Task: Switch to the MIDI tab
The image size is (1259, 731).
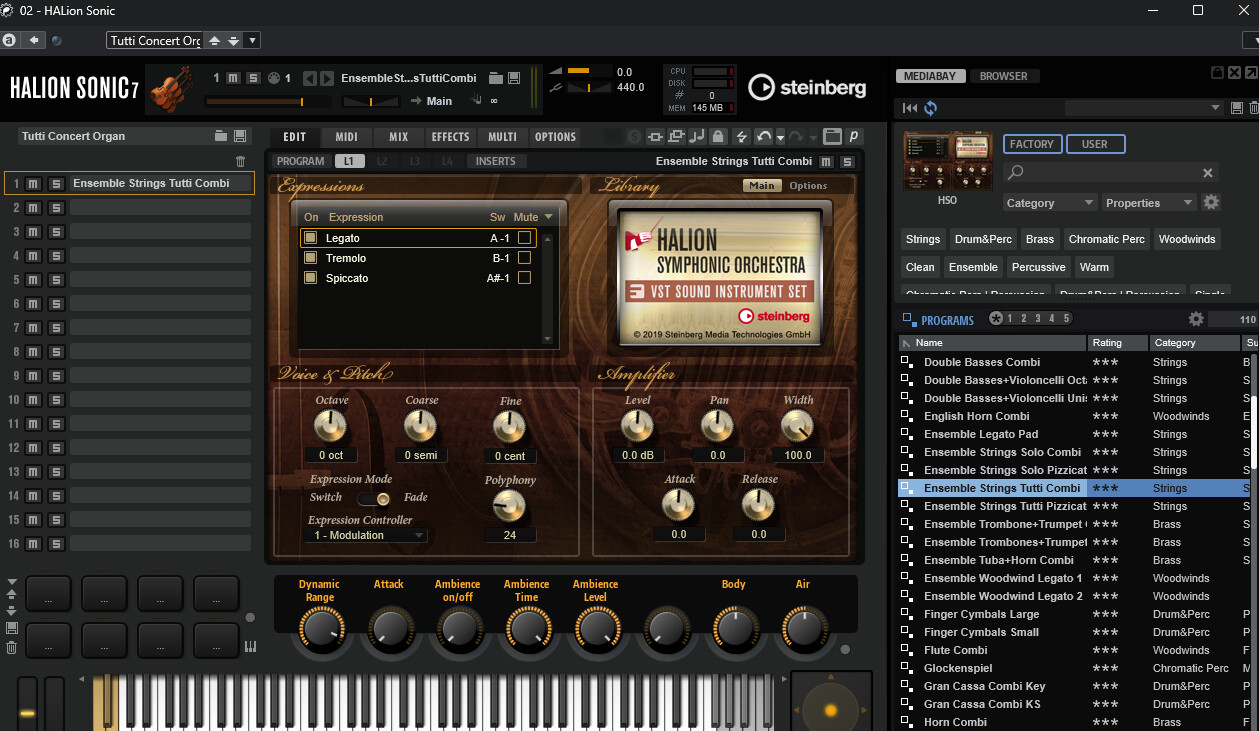Action: point(346,137)
